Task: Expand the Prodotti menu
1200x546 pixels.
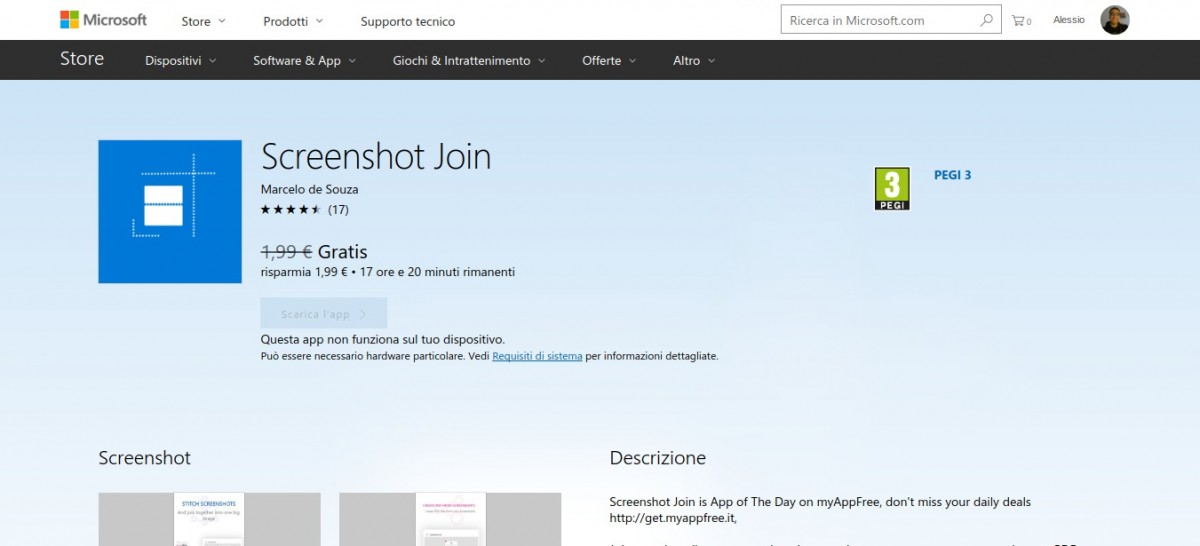Action: [x=293, y=21]
